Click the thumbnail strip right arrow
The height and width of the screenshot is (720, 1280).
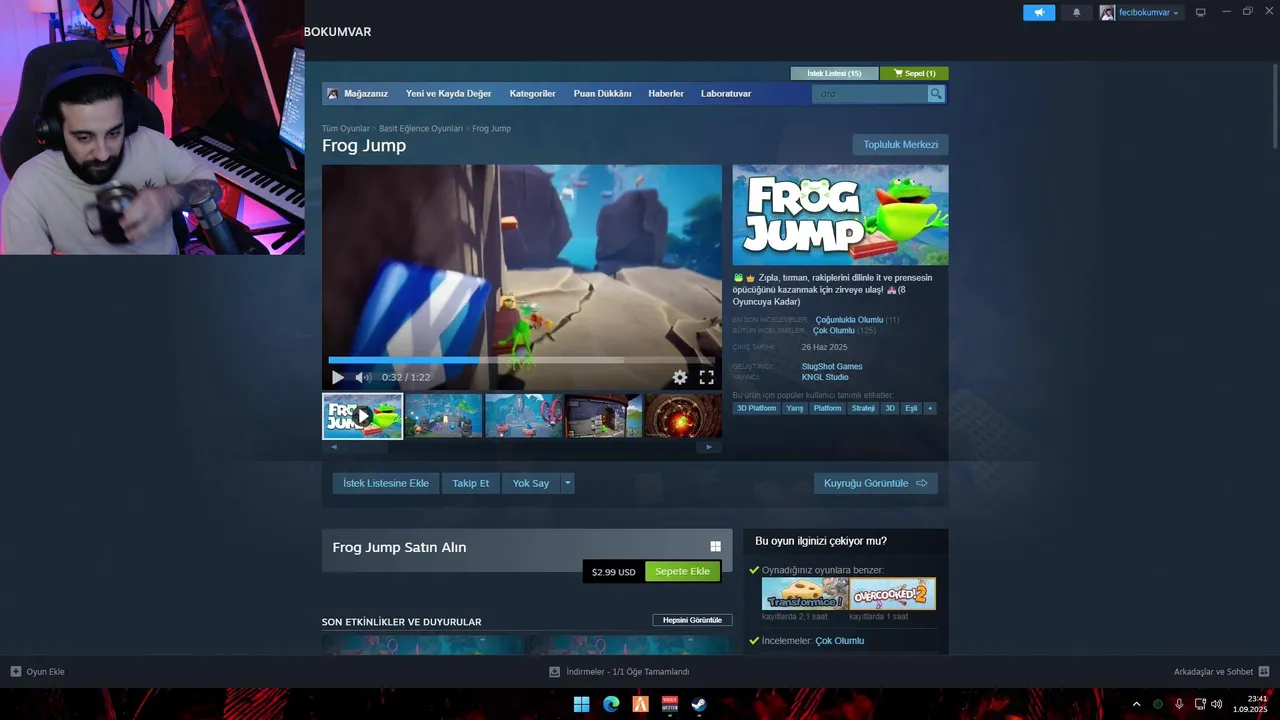(x=709, y=447)
